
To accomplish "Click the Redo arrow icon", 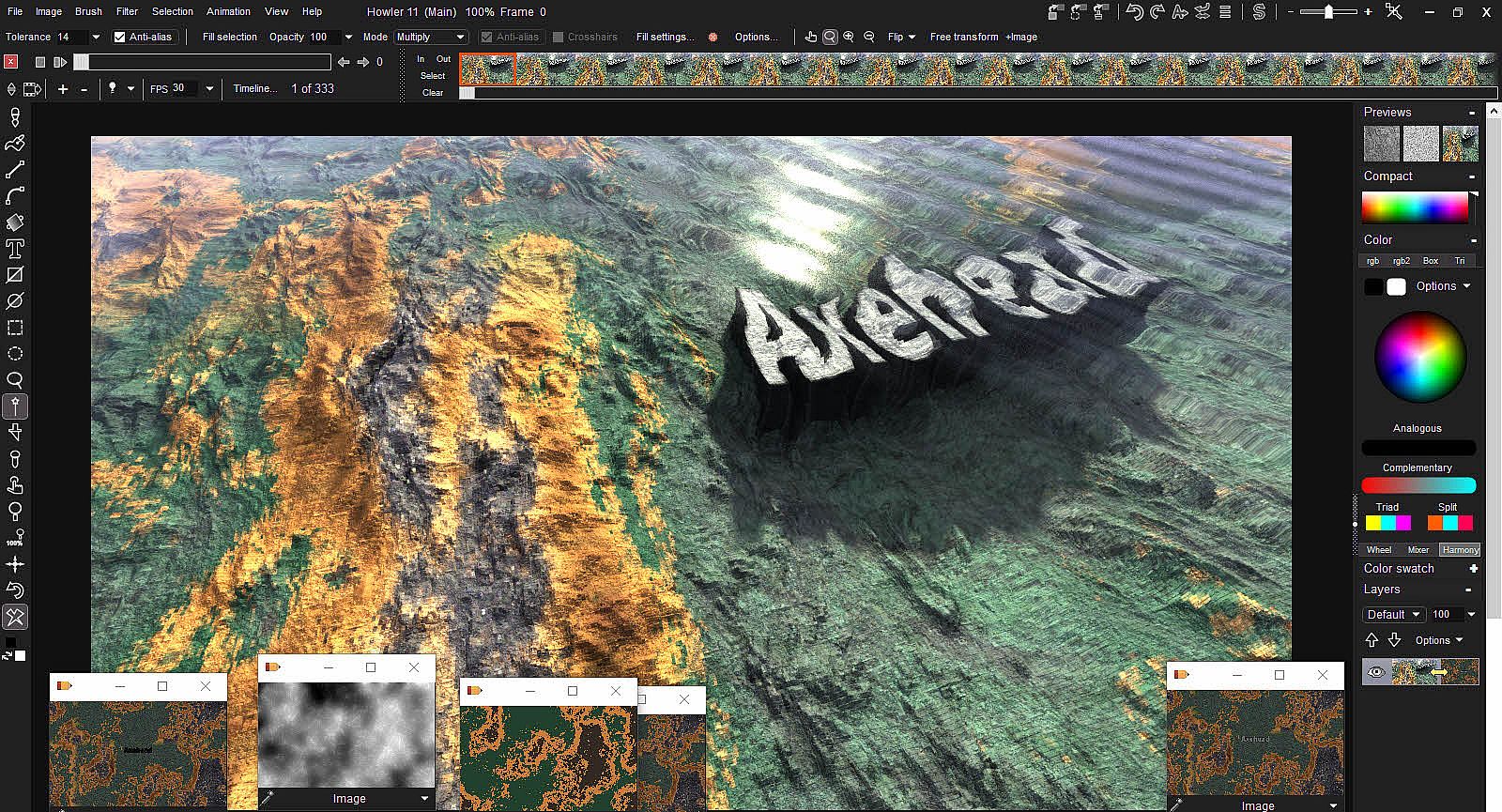I will (1157, 12).
